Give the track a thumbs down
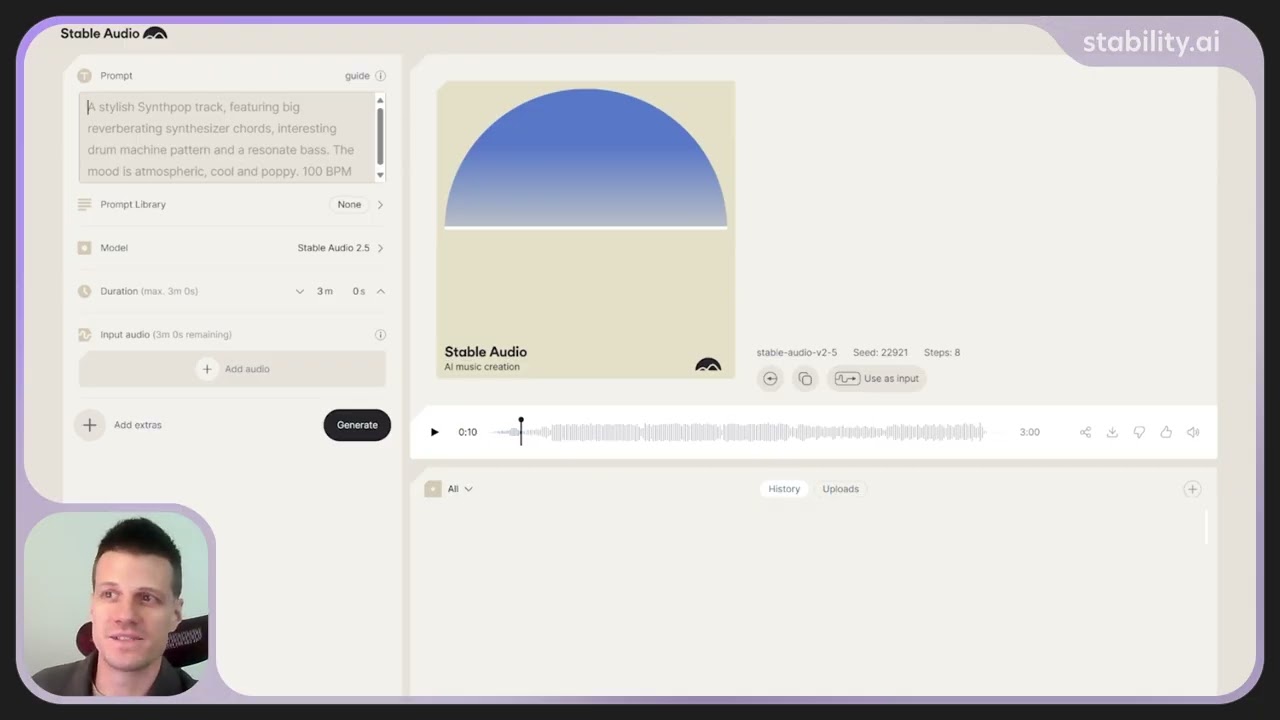This screenshot has width=1280, height=720. [x=1139, y=432]
